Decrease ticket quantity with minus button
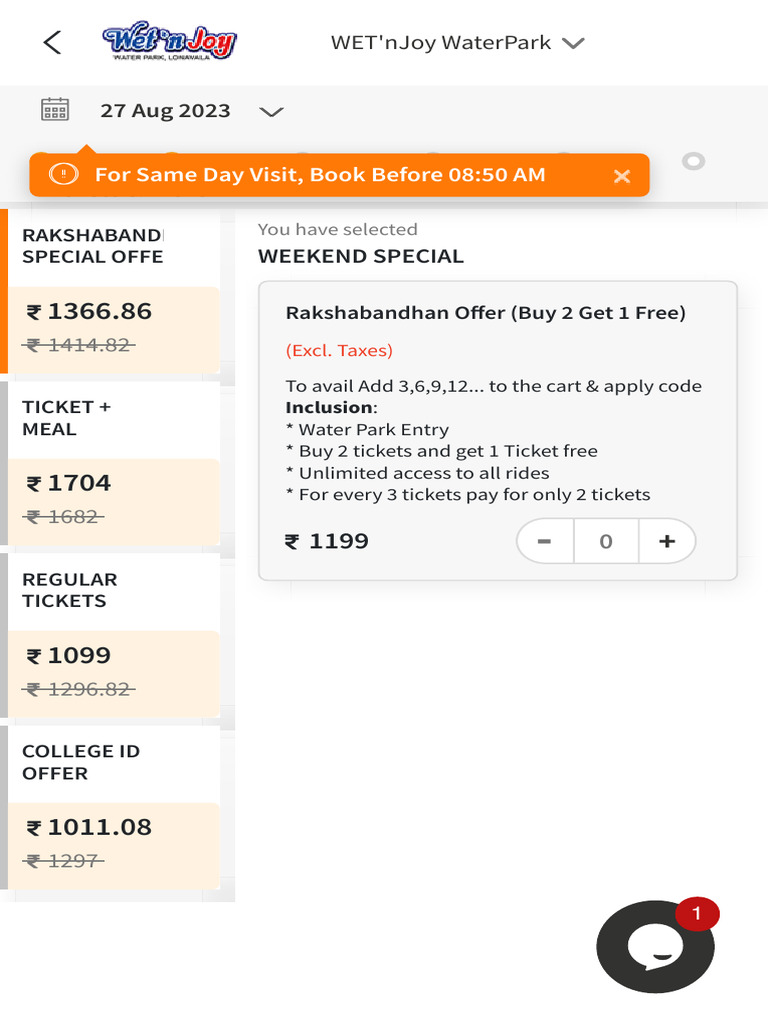 (545, 541)
